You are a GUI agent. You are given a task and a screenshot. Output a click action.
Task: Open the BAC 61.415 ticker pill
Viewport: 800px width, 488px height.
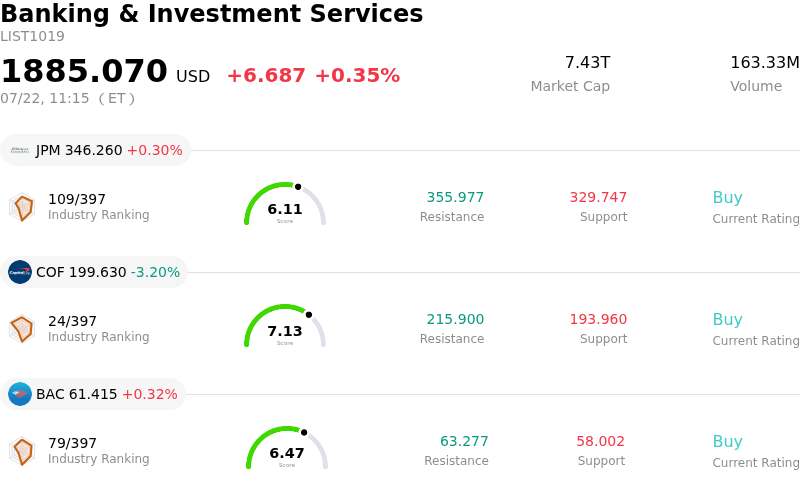pos(93,394)
